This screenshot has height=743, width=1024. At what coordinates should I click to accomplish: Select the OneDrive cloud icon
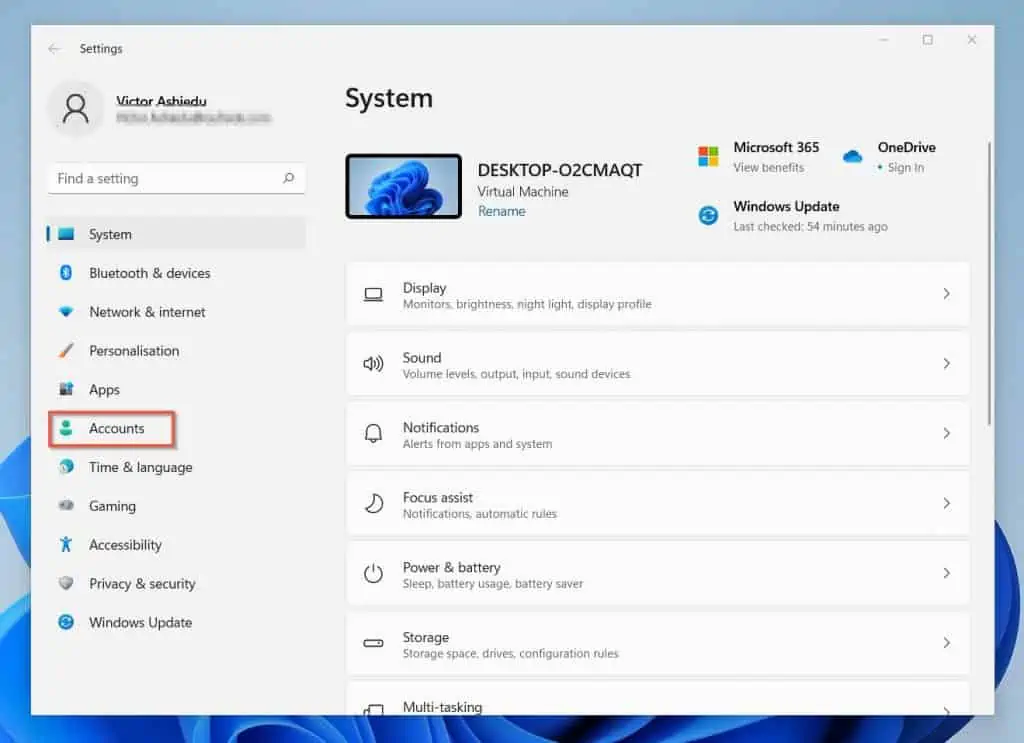[x=853, y=156]
